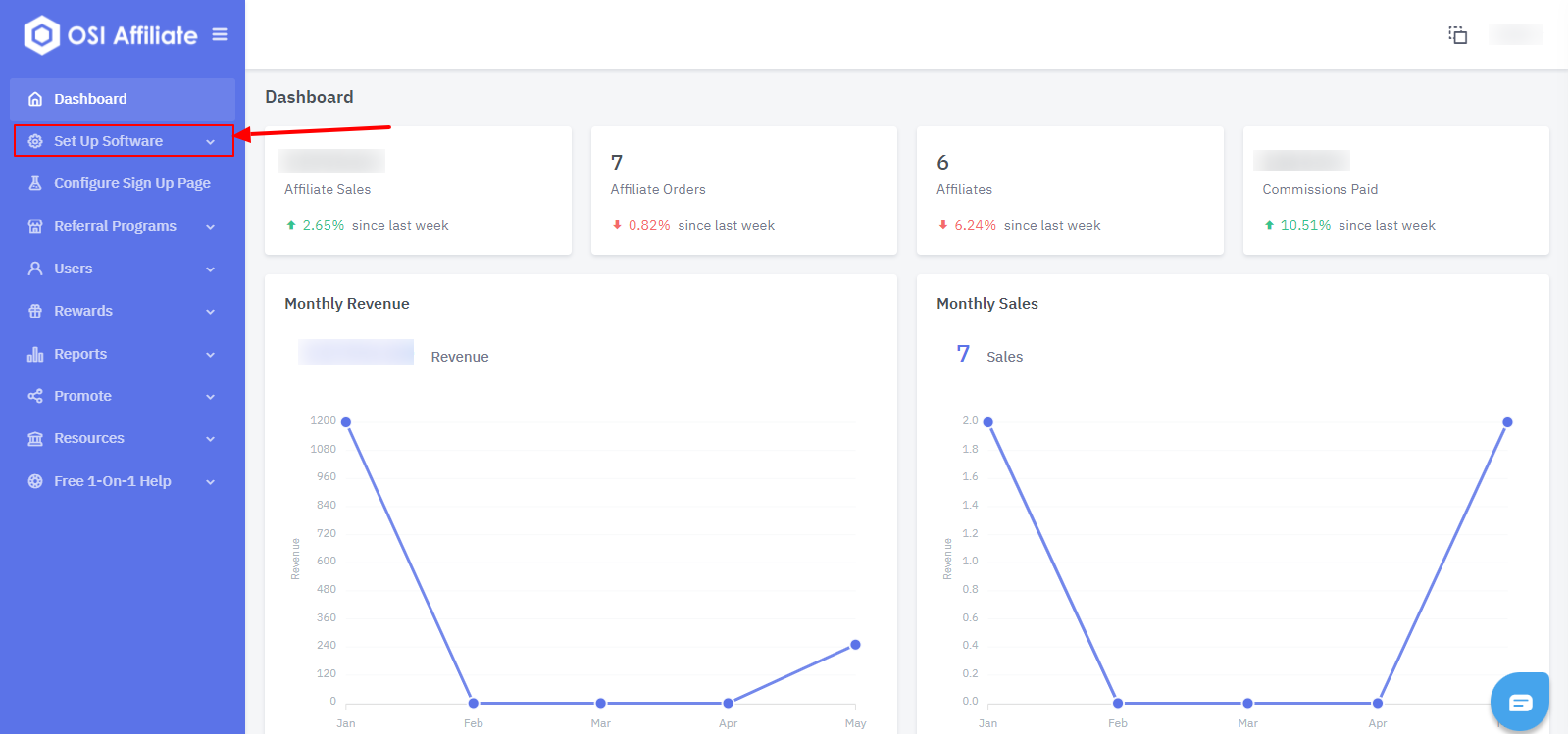Expand the Reports chevron

pos(210,355)
